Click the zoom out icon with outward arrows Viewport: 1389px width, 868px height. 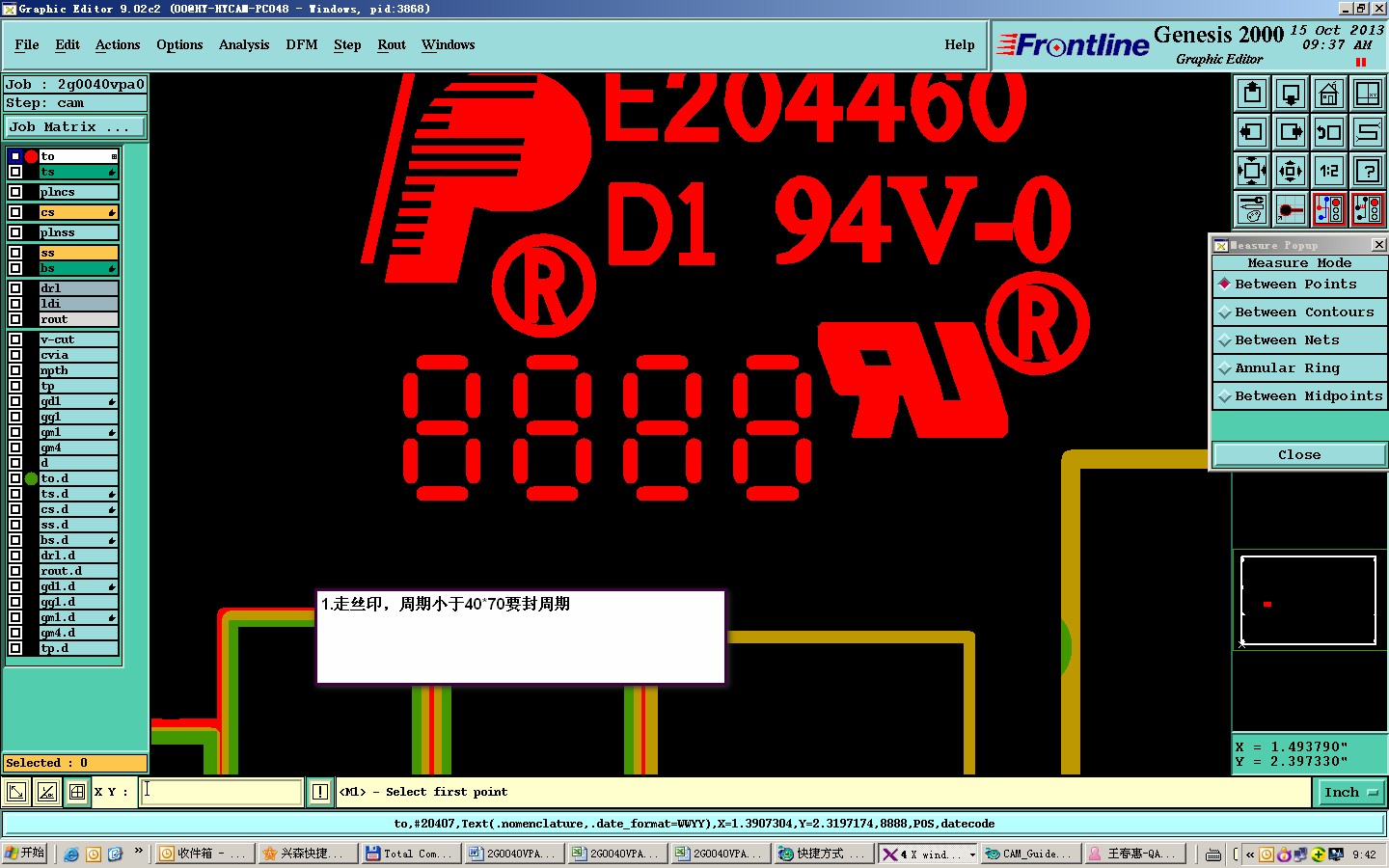click(1291, 171)
